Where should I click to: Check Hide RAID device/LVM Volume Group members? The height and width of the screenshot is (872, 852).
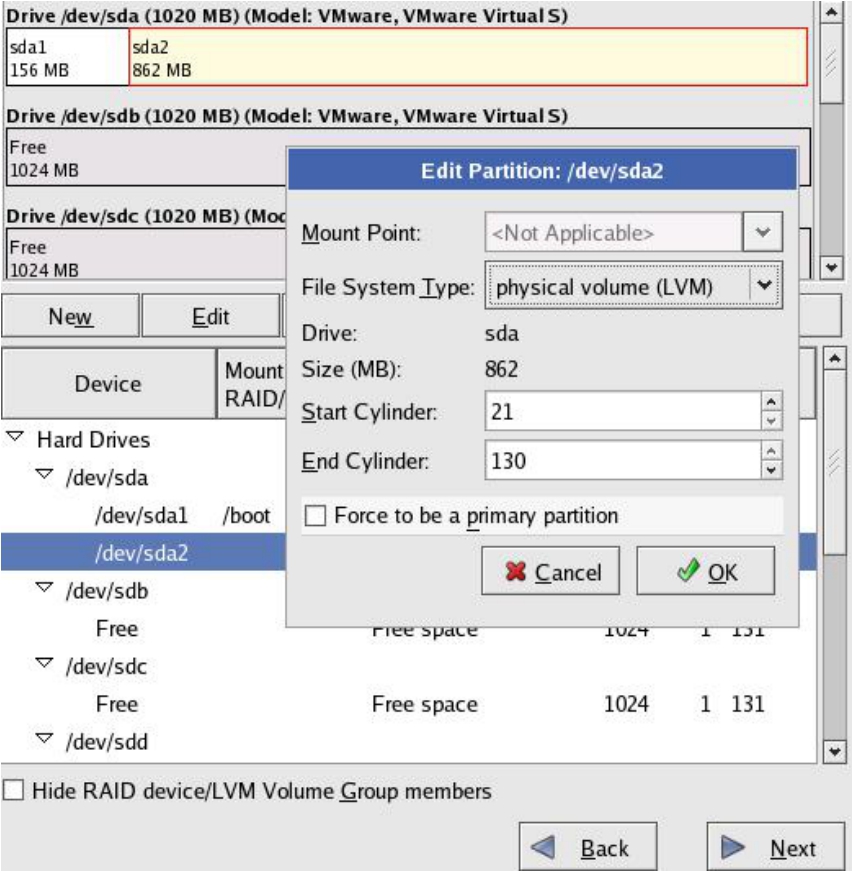(13, 791)
